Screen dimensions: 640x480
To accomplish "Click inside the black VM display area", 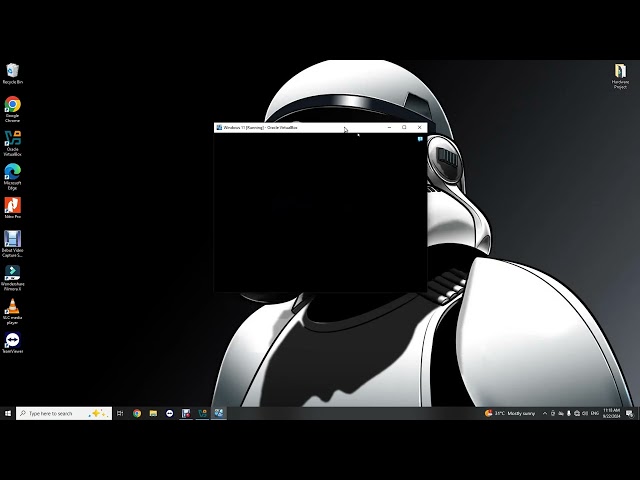I will coord(320,212).
